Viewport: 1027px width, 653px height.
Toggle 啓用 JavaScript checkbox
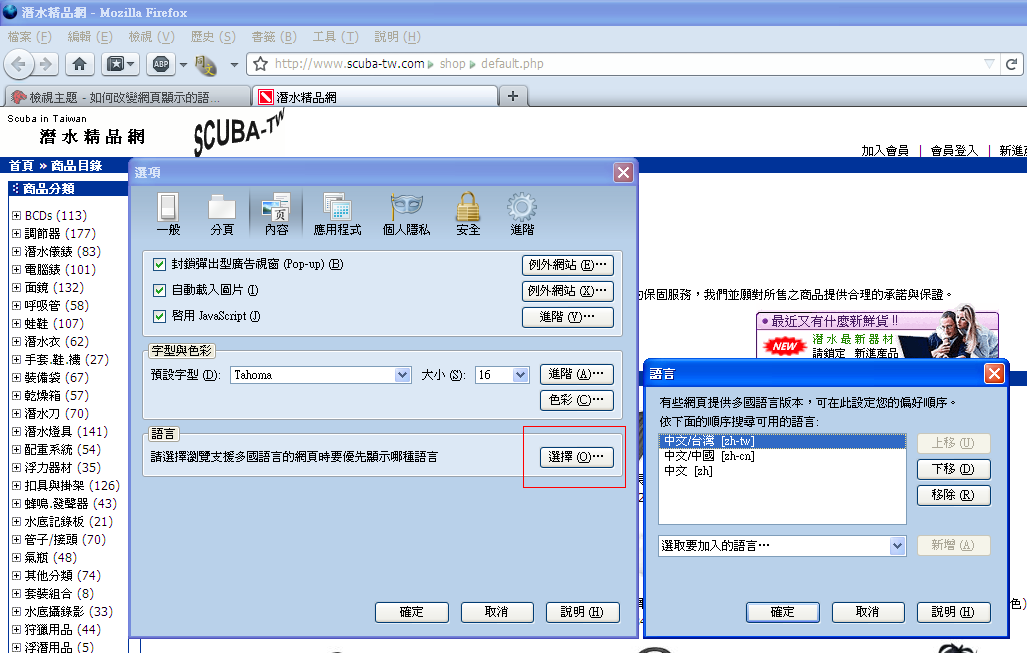(159, 316)
